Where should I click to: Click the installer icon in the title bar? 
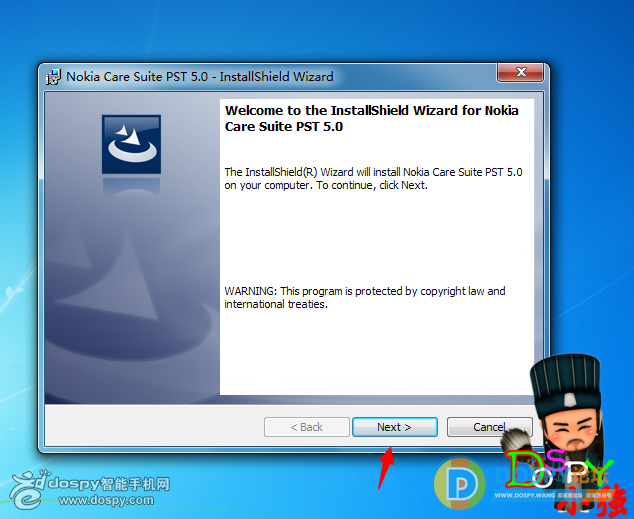click(x=53, y=77)
